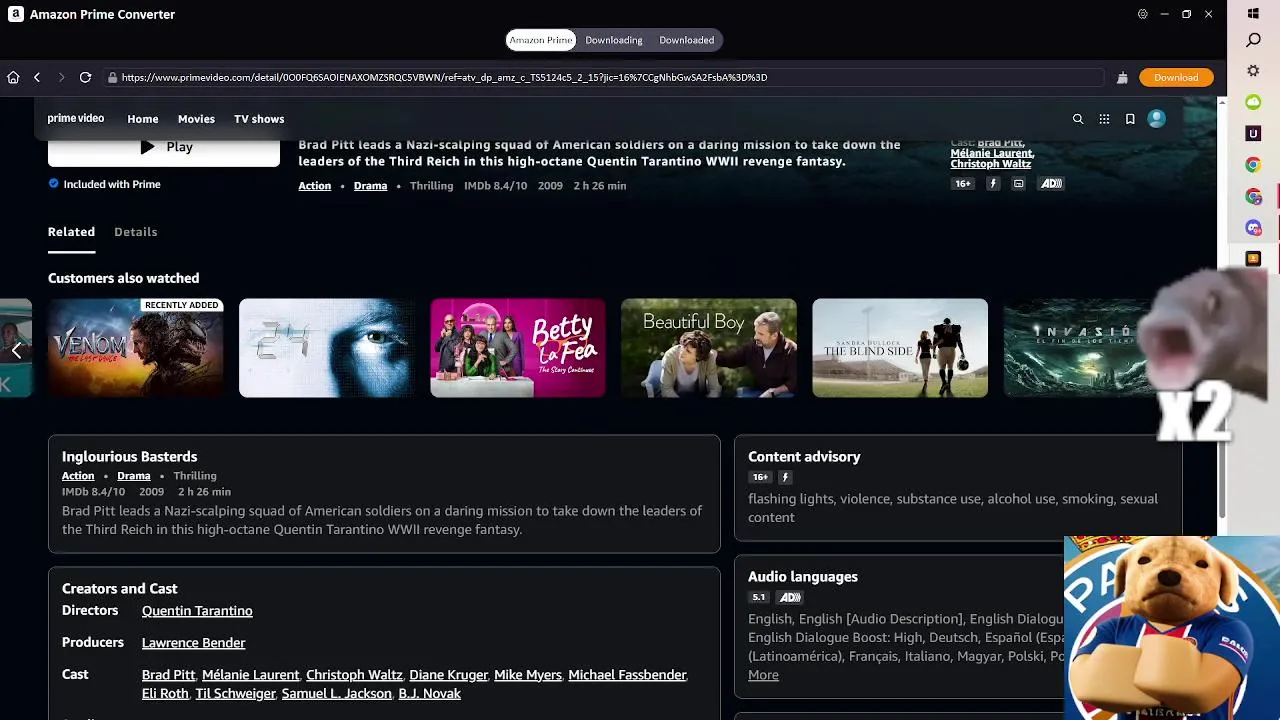Click the Amazon Prime Converter app logo

click(16, 14)
